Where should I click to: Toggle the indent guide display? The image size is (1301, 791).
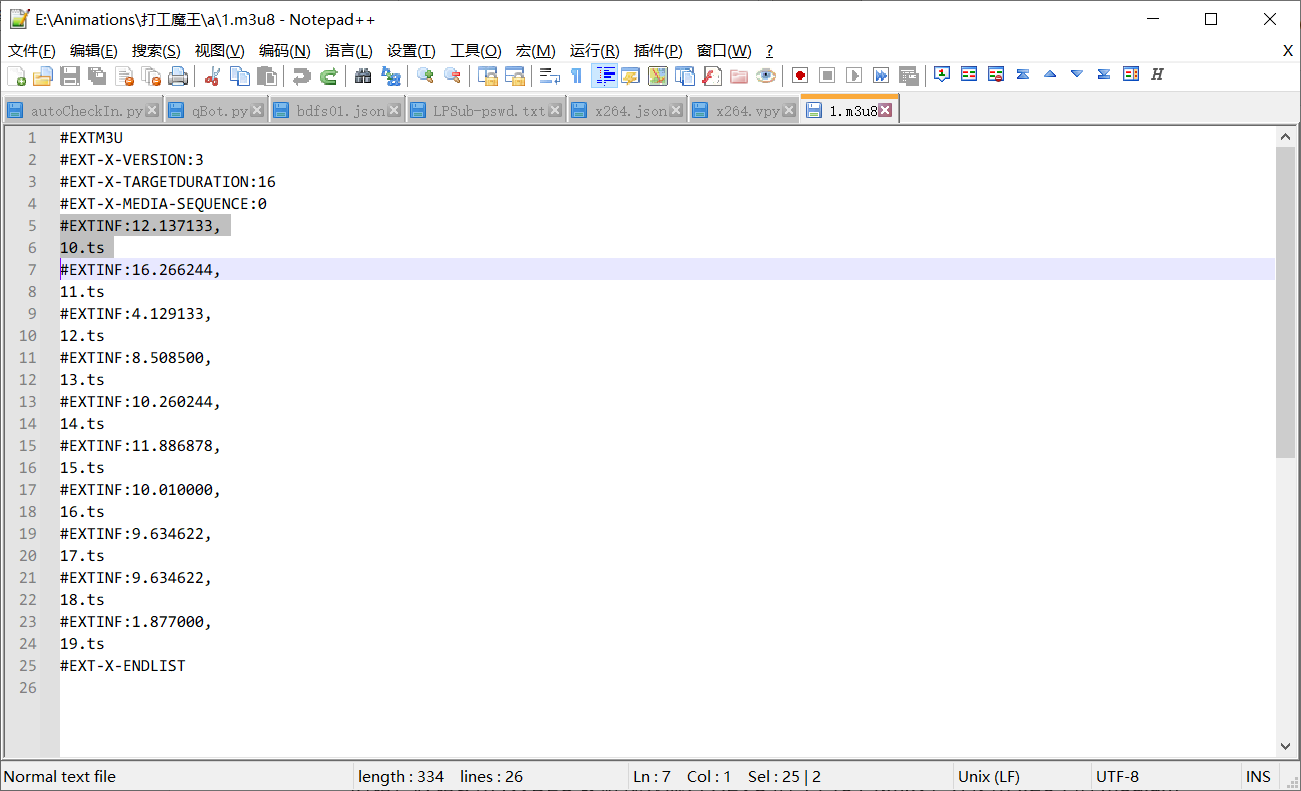tap(604, 75)
